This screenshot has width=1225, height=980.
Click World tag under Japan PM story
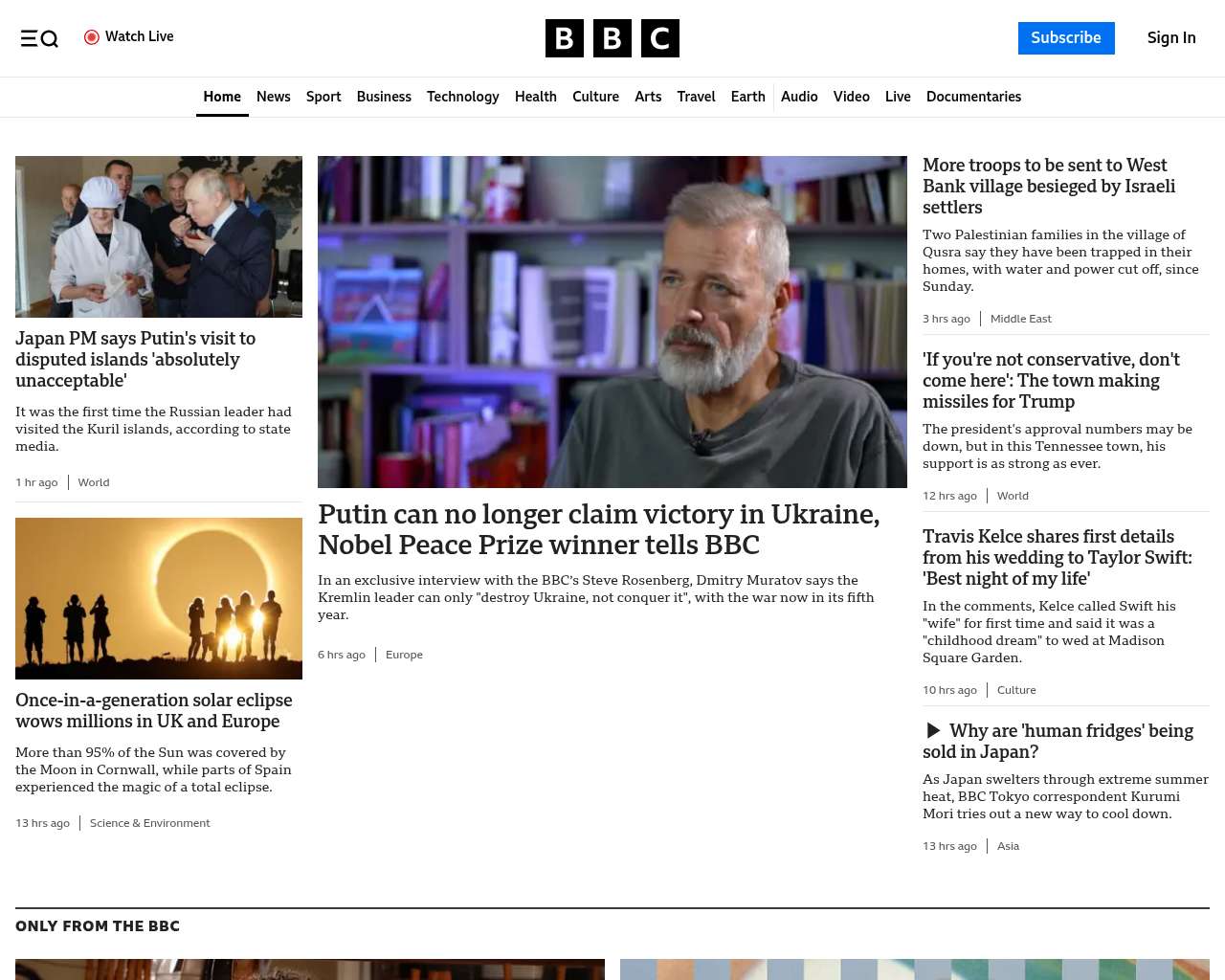(94, 482)
